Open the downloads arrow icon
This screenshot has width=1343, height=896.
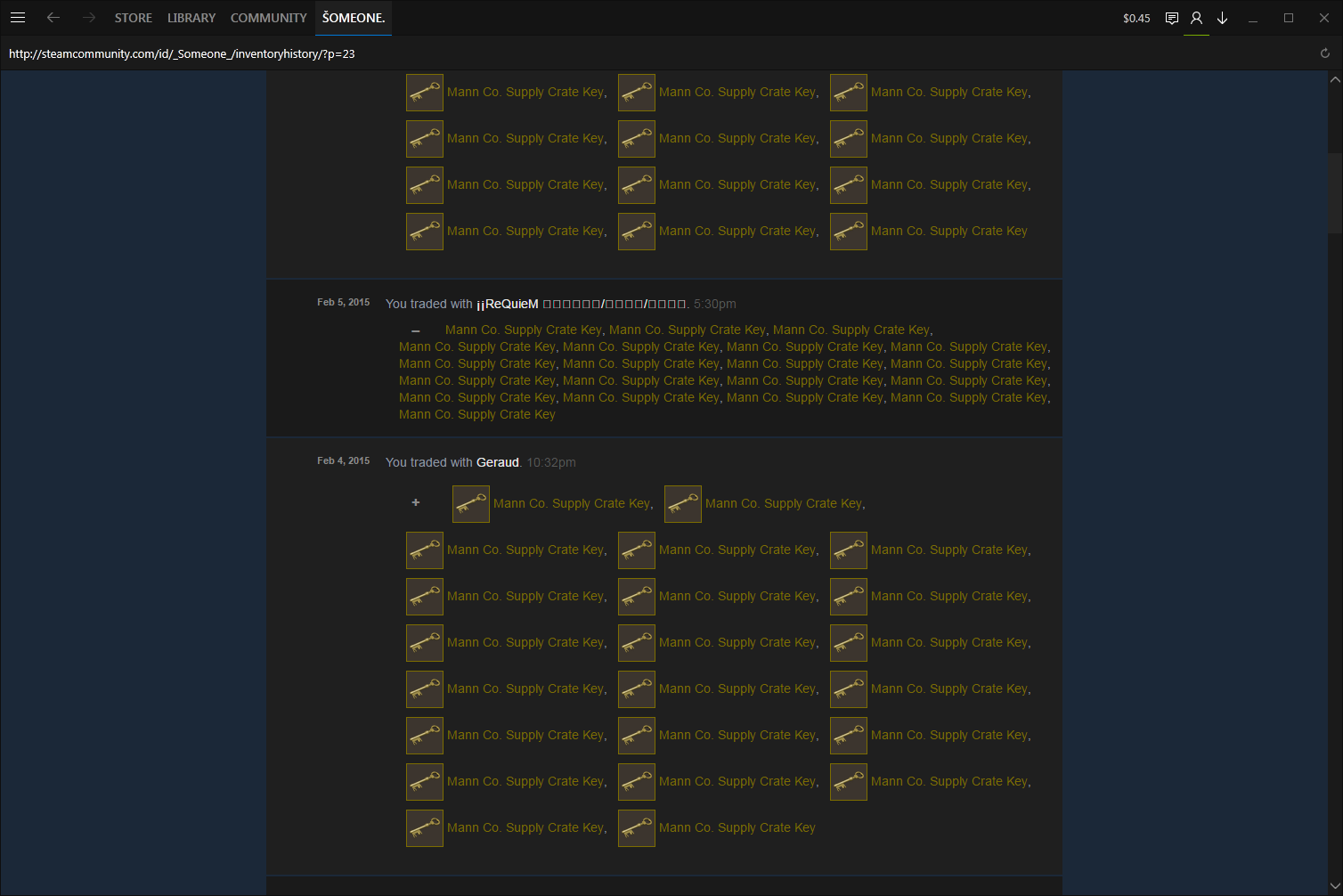(x=1223, y=18)
